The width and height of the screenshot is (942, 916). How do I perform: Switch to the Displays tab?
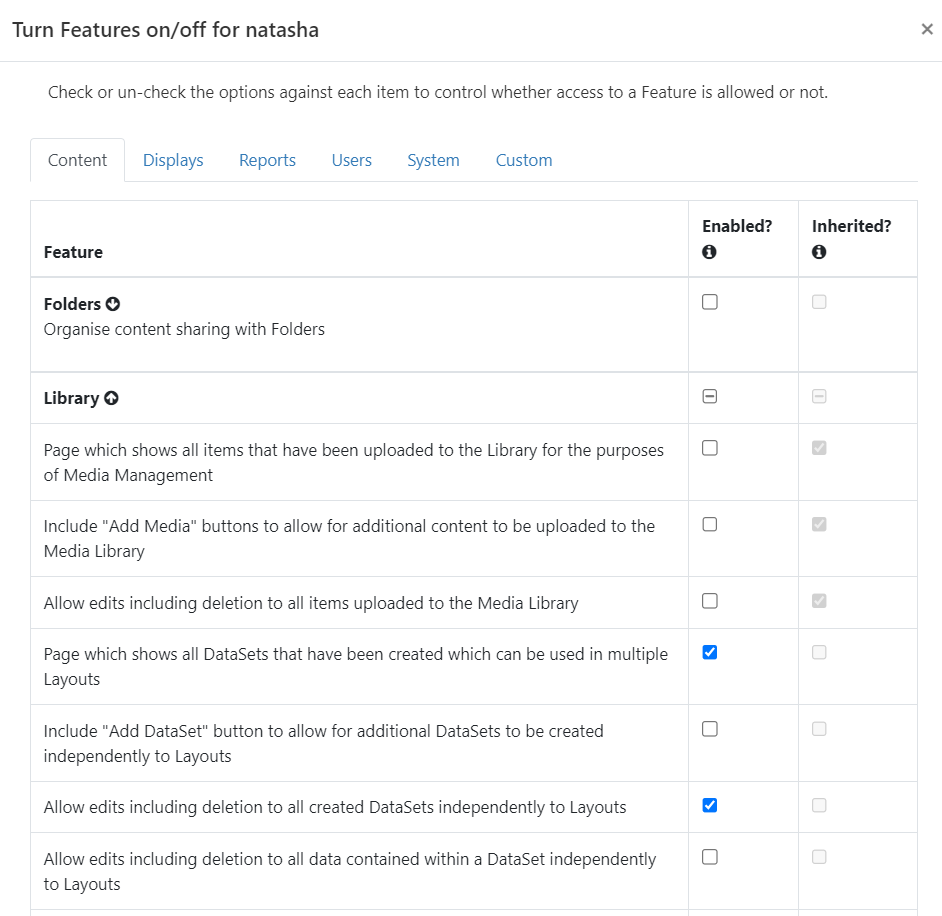(x=173, y=160)
